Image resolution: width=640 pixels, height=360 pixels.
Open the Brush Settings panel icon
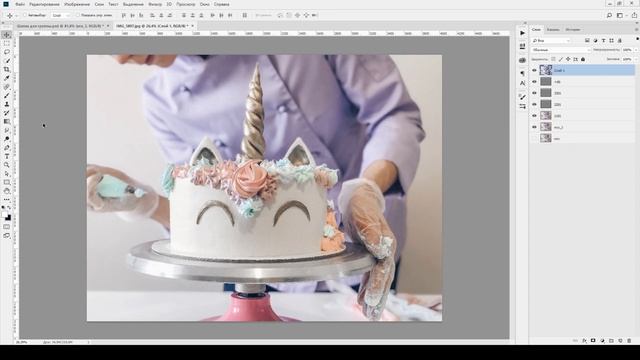click(x=522, y=97)
